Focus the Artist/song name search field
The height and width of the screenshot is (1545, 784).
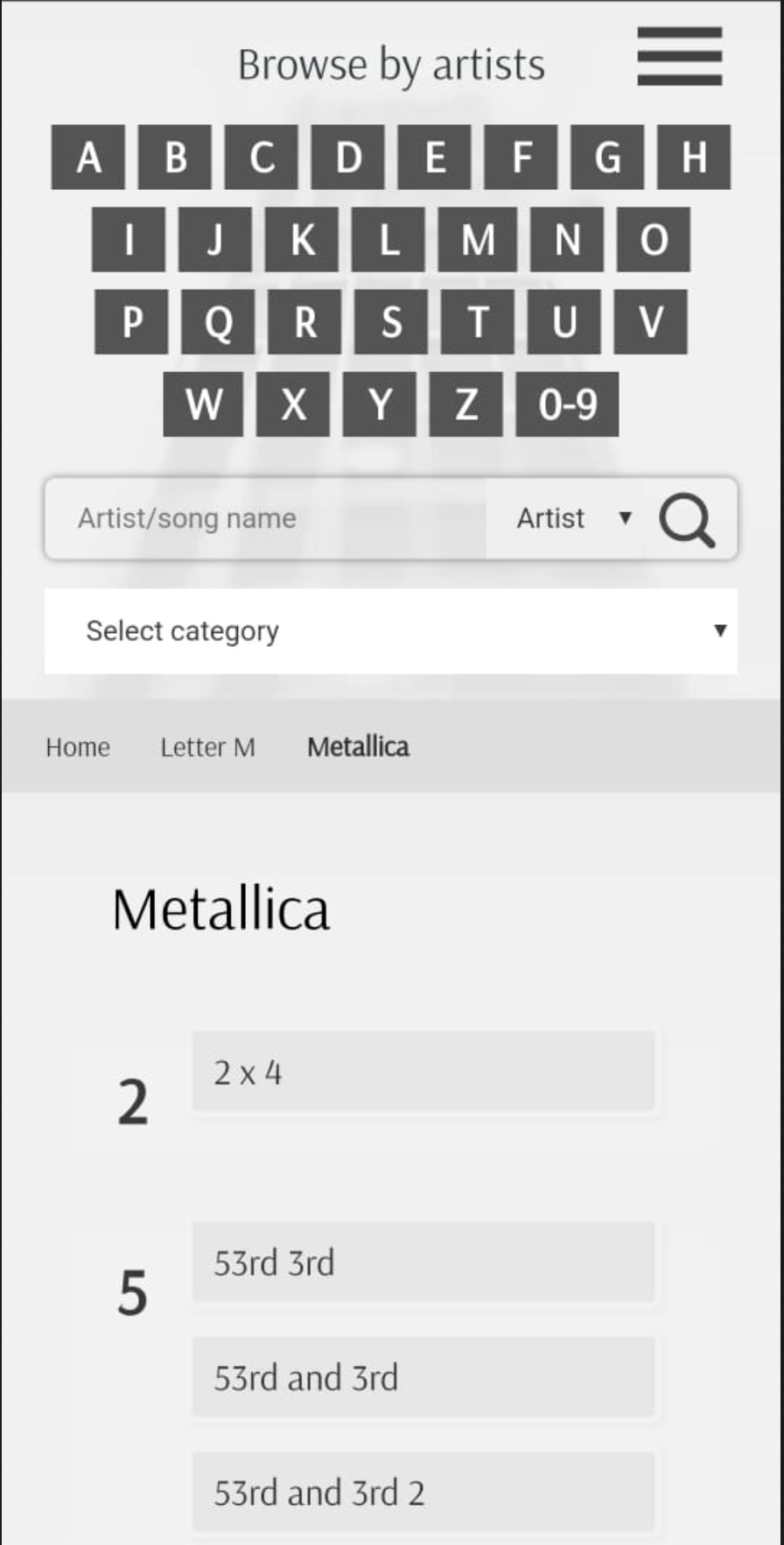pos(266,518)
